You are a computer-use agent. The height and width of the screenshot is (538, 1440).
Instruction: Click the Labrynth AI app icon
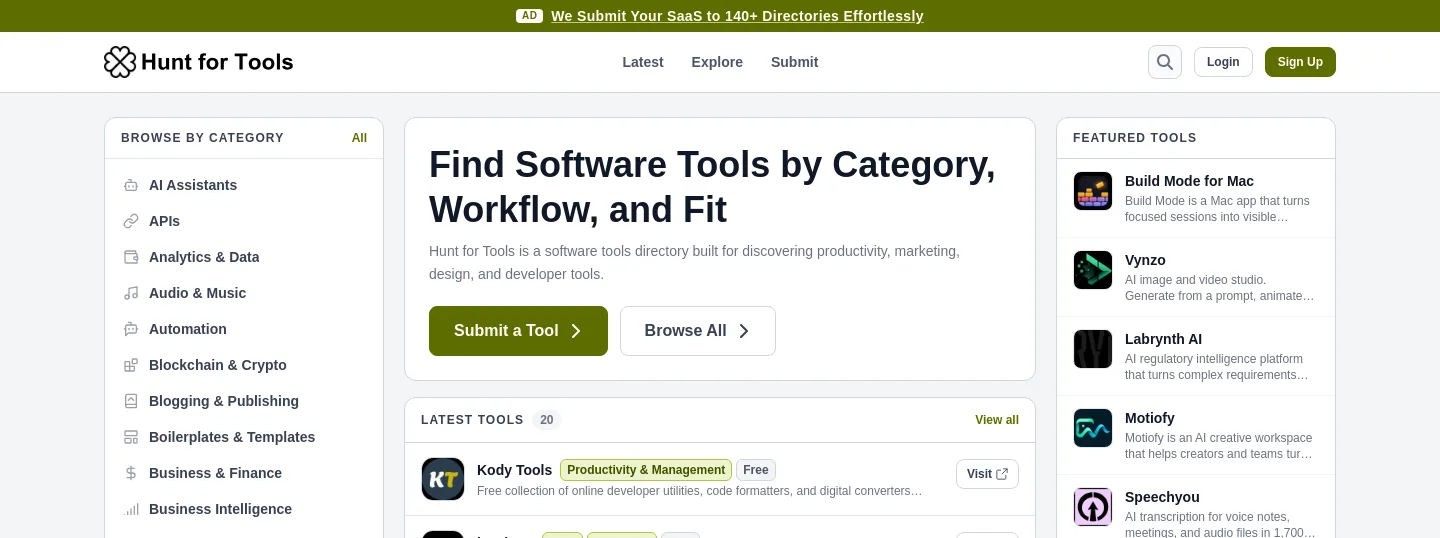tap(1093, 349)
